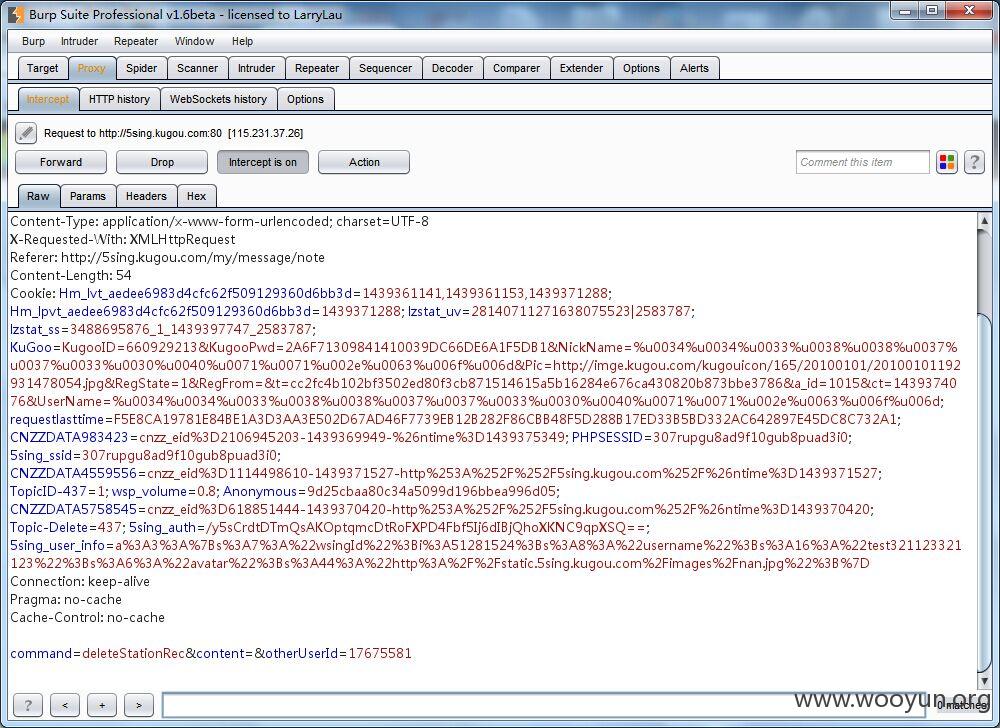Click the pencil edit-target icon beside Request to

click(26, 133)
